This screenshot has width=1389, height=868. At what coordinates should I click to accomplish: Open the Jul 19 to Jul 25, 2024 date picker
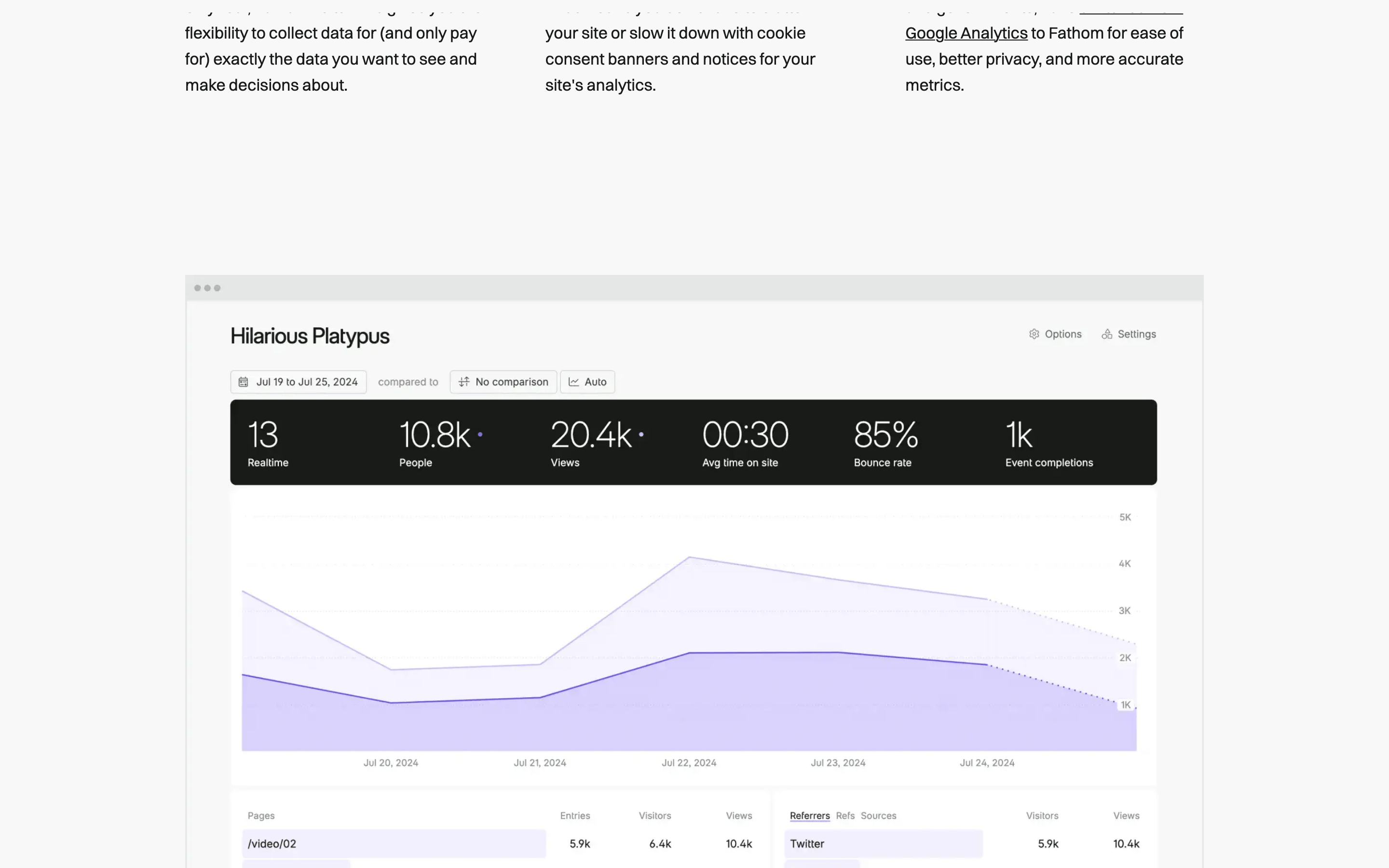[x=299, y=382]
